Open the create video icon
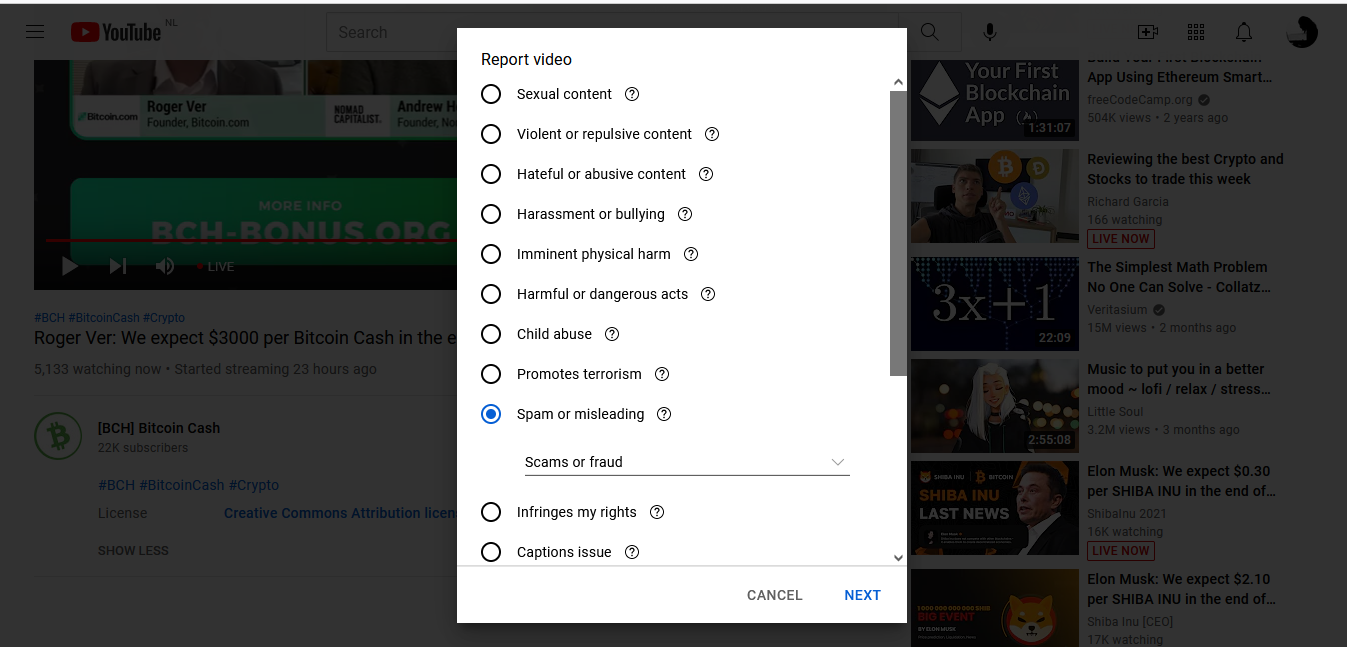The height and width of the screenshot is (647, 1347). tap(1148, 32)
